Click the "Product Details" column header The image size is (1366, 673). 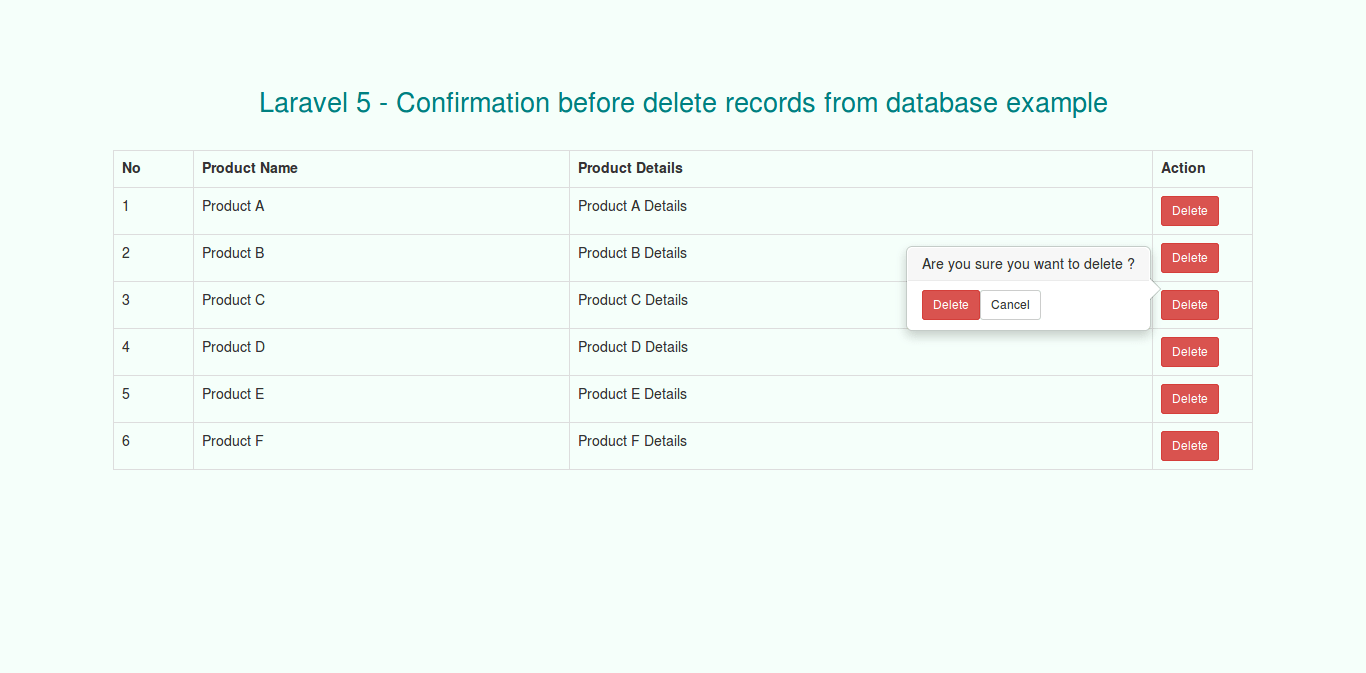pyautogui.click(x=630, y=168)
